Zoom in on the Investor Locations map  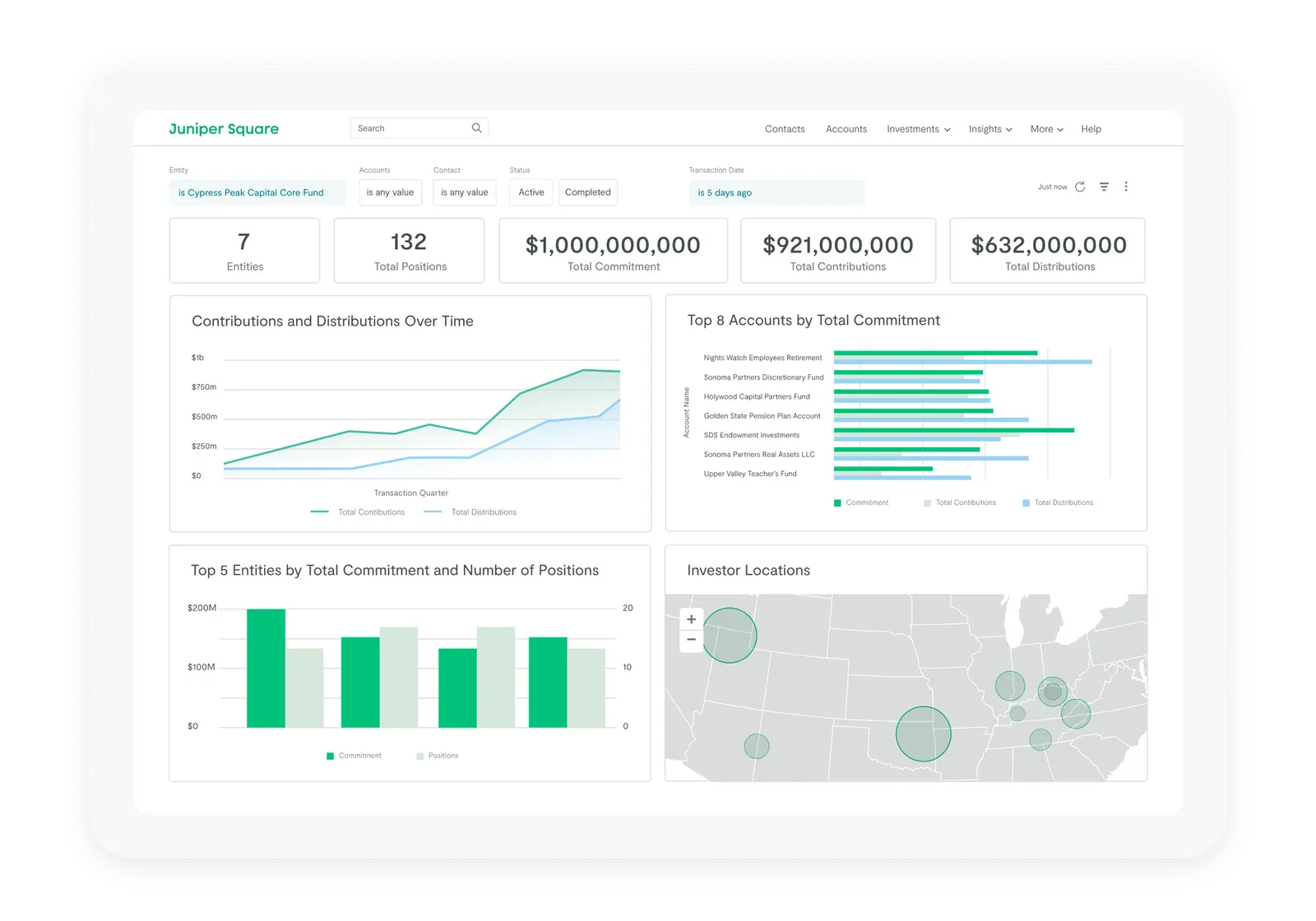(x=691, y=618)
